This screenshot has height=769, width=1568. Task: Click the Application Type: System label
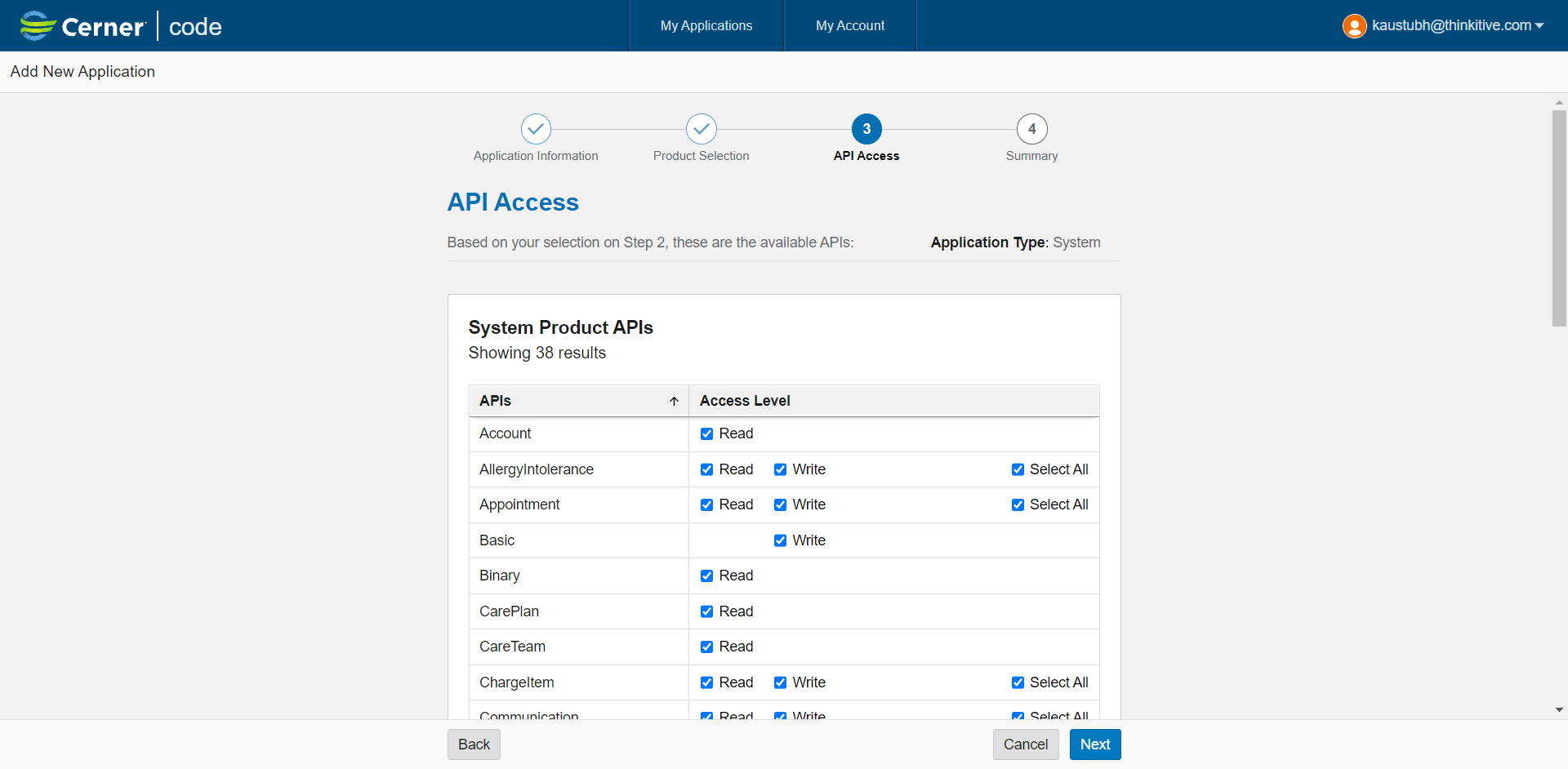coord(1016,242)
